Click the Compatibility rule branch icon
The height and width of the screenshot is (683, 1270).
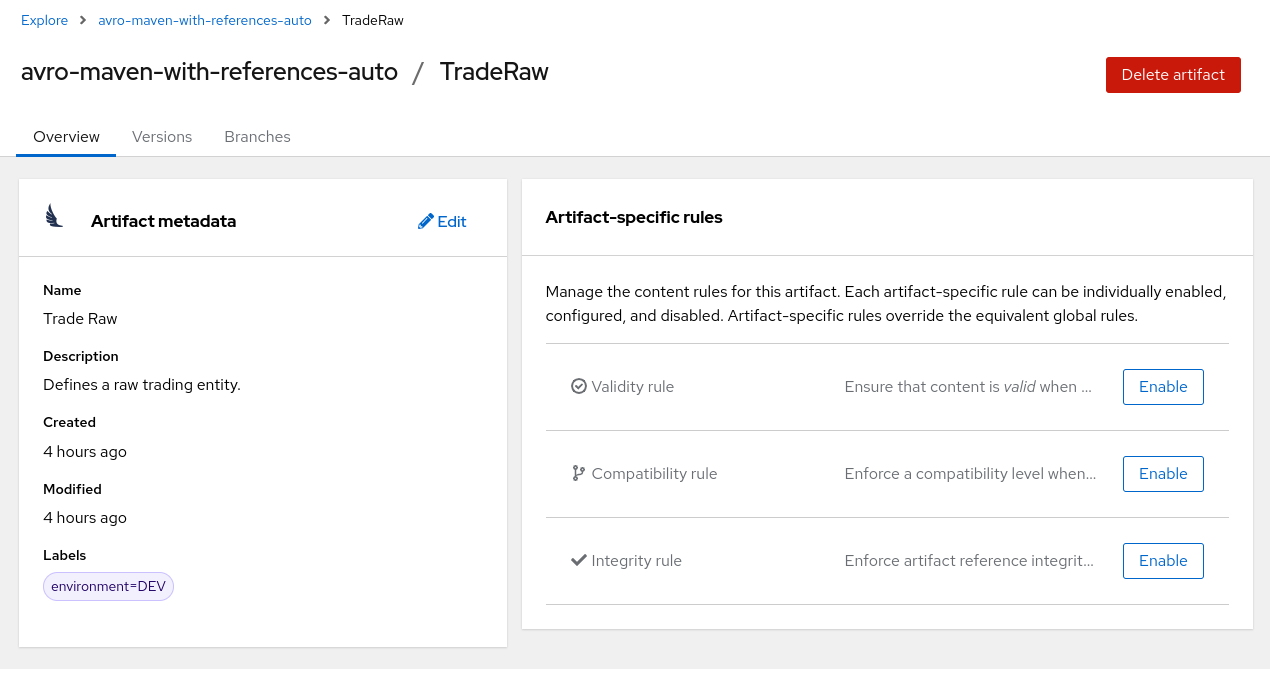(x=578, y=473)
